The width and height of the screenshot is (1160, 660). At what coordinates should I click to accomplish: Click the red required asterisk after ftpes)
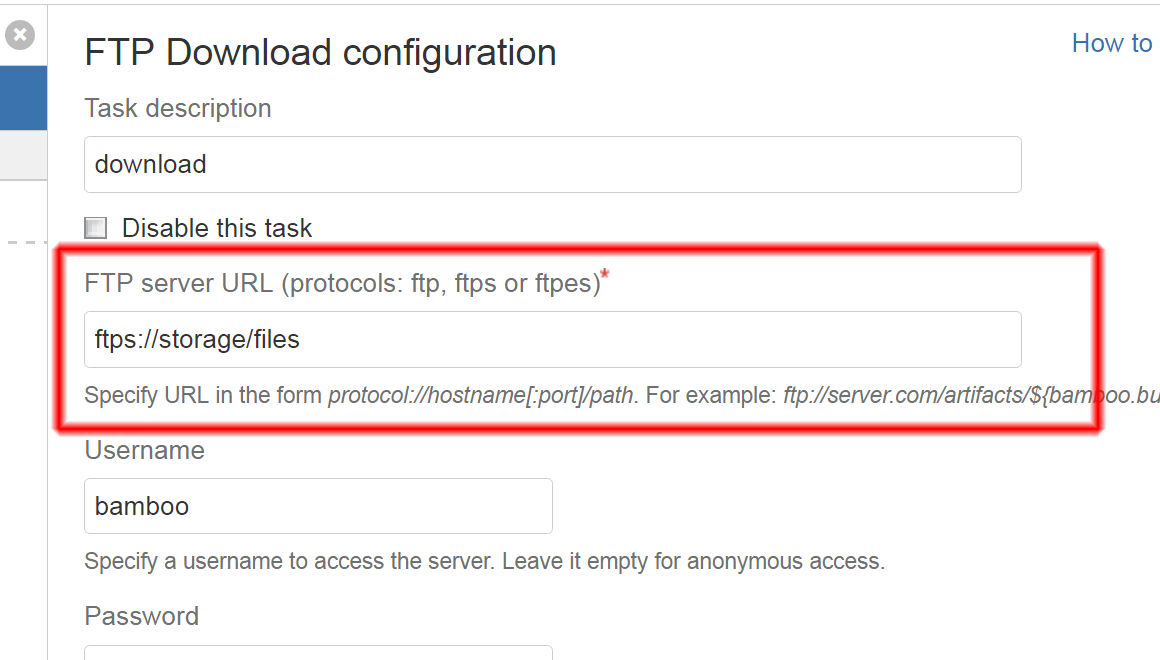coord(604,275)
